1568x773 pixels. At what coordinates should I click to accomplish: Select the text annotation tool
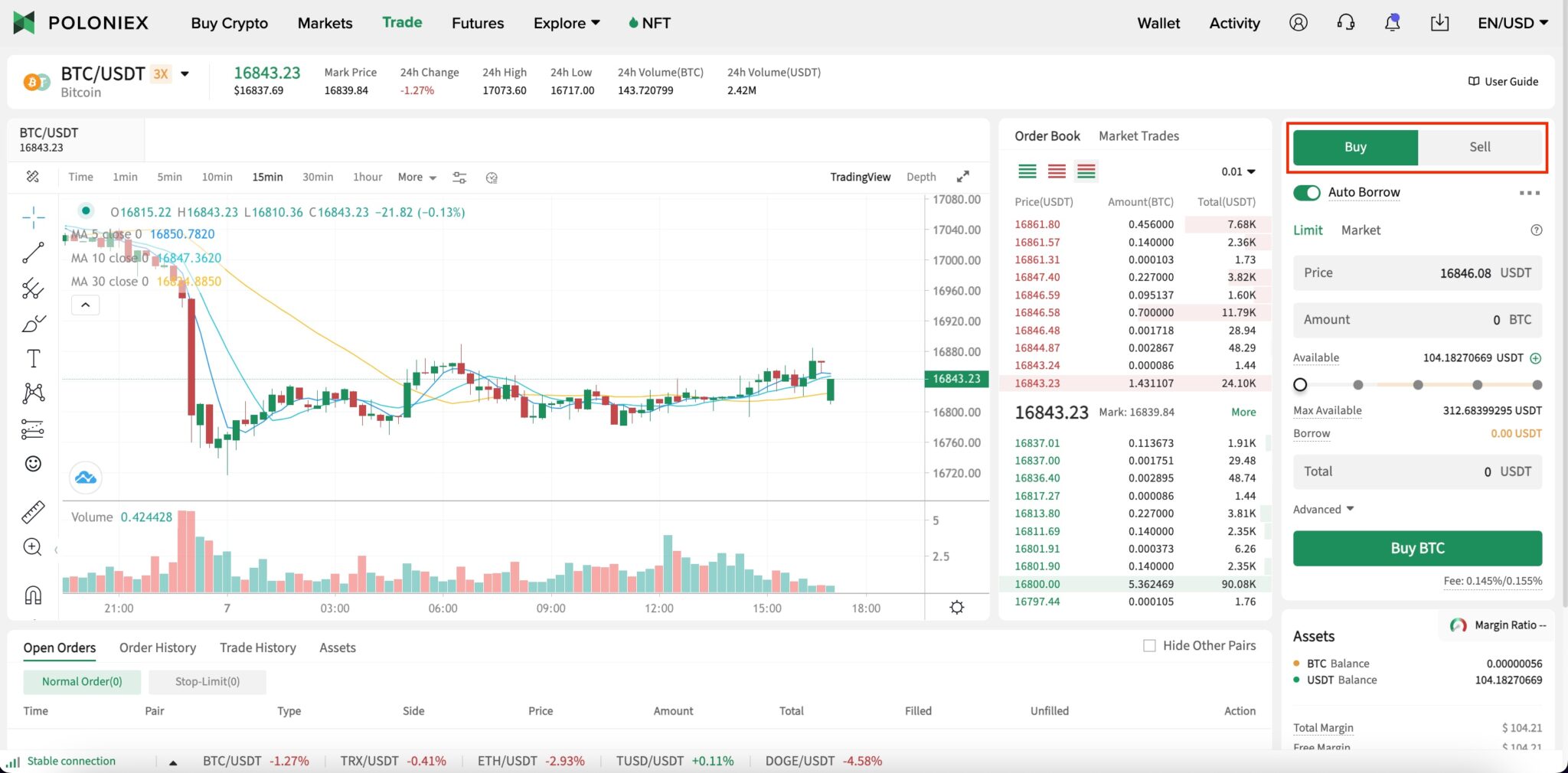33,358
